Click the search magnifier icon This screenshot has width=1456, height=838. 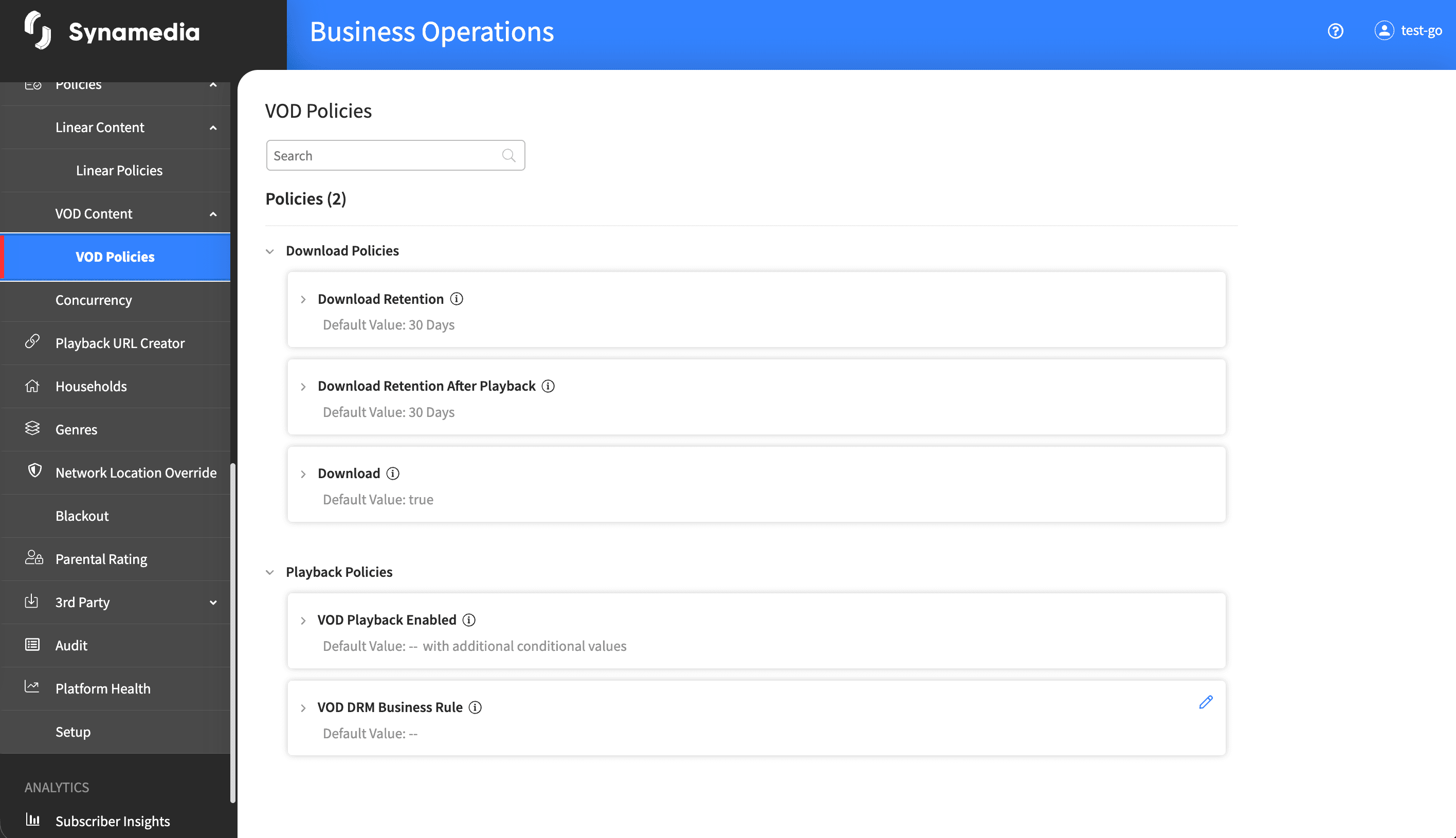tap(508, 155)
